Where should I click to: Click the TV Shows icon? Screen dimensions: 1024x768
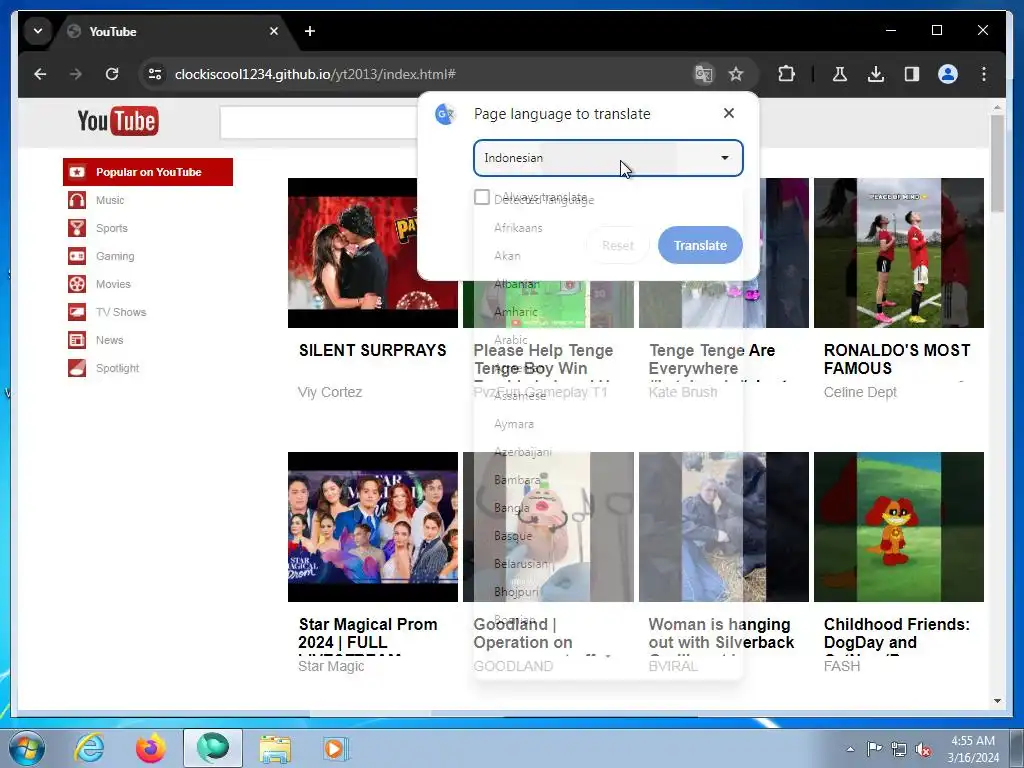click(77, 312)
